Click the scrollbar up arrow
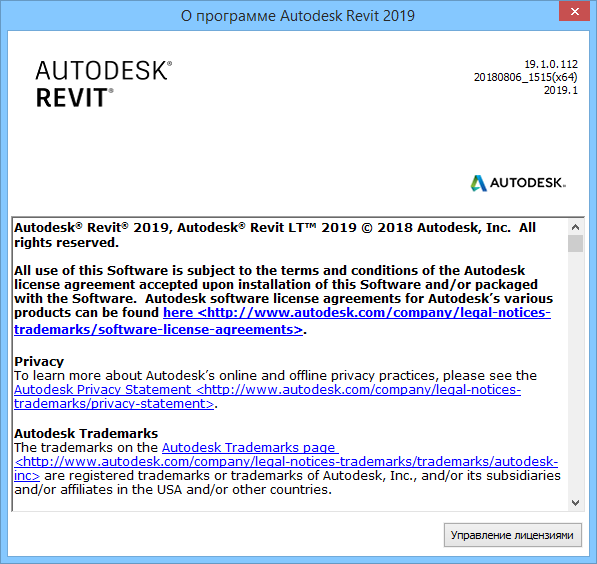The width and height of the screenshot is (597, 564). click(x=575, y=227)
